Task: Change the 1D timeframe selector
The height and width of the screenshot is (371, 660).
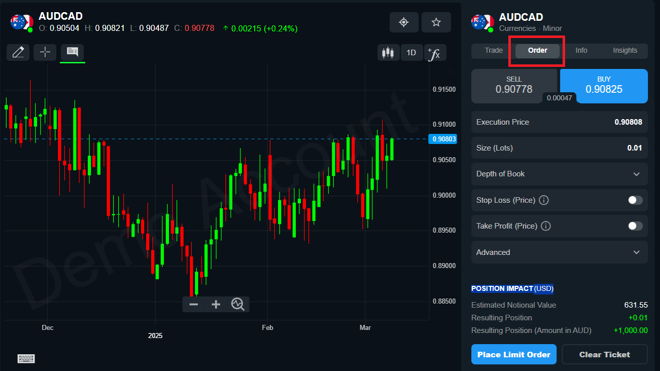Action: click(x=411, y=53)
